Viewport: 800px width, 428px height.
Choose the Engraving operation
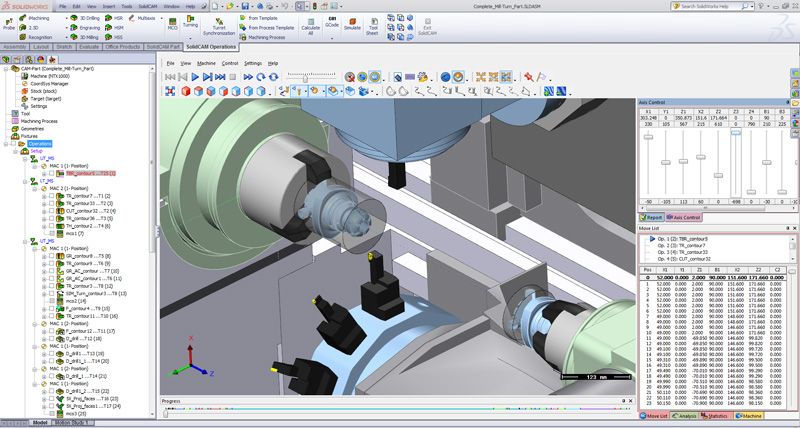coord(85,28)
